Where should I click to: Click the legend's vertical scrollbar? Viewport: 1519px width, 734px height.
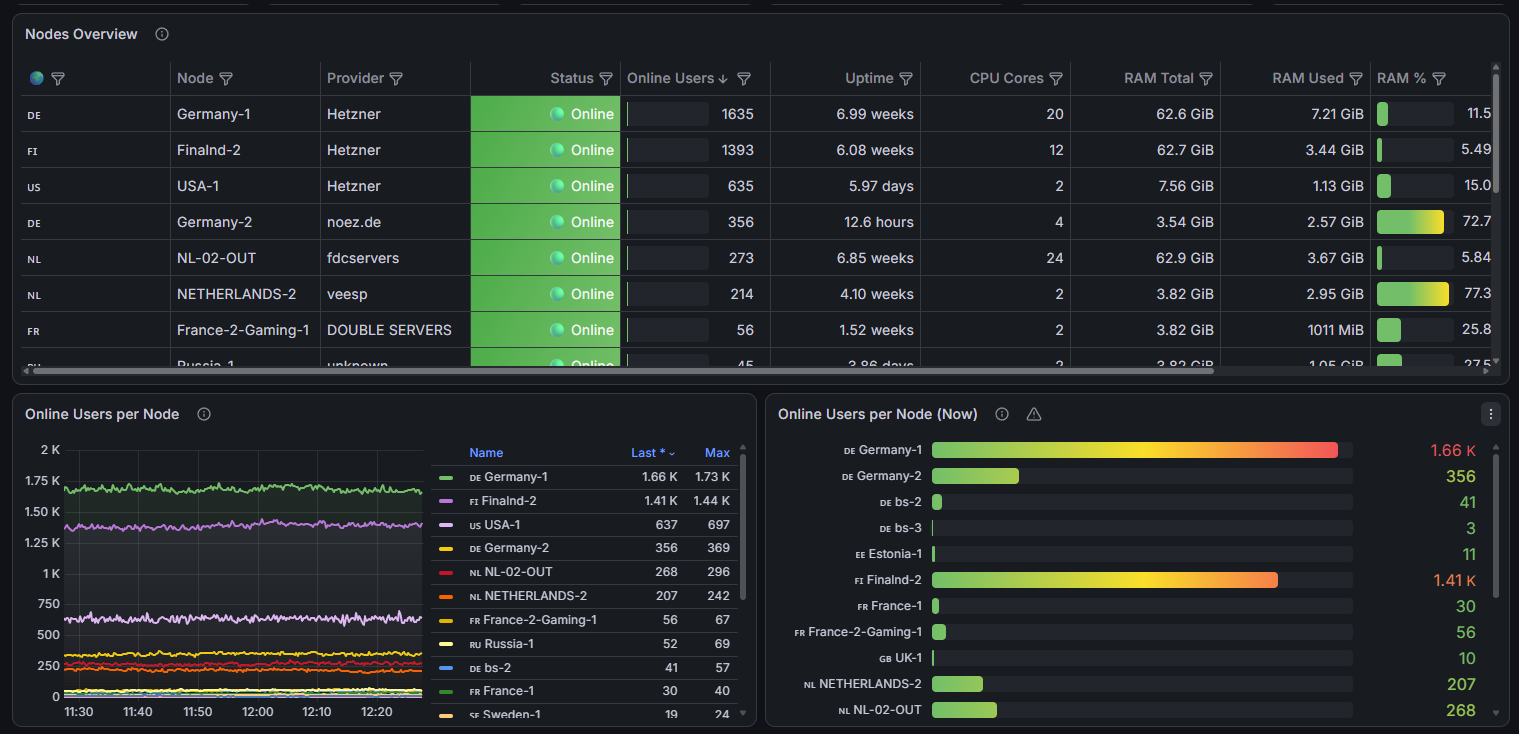[743, 525]
